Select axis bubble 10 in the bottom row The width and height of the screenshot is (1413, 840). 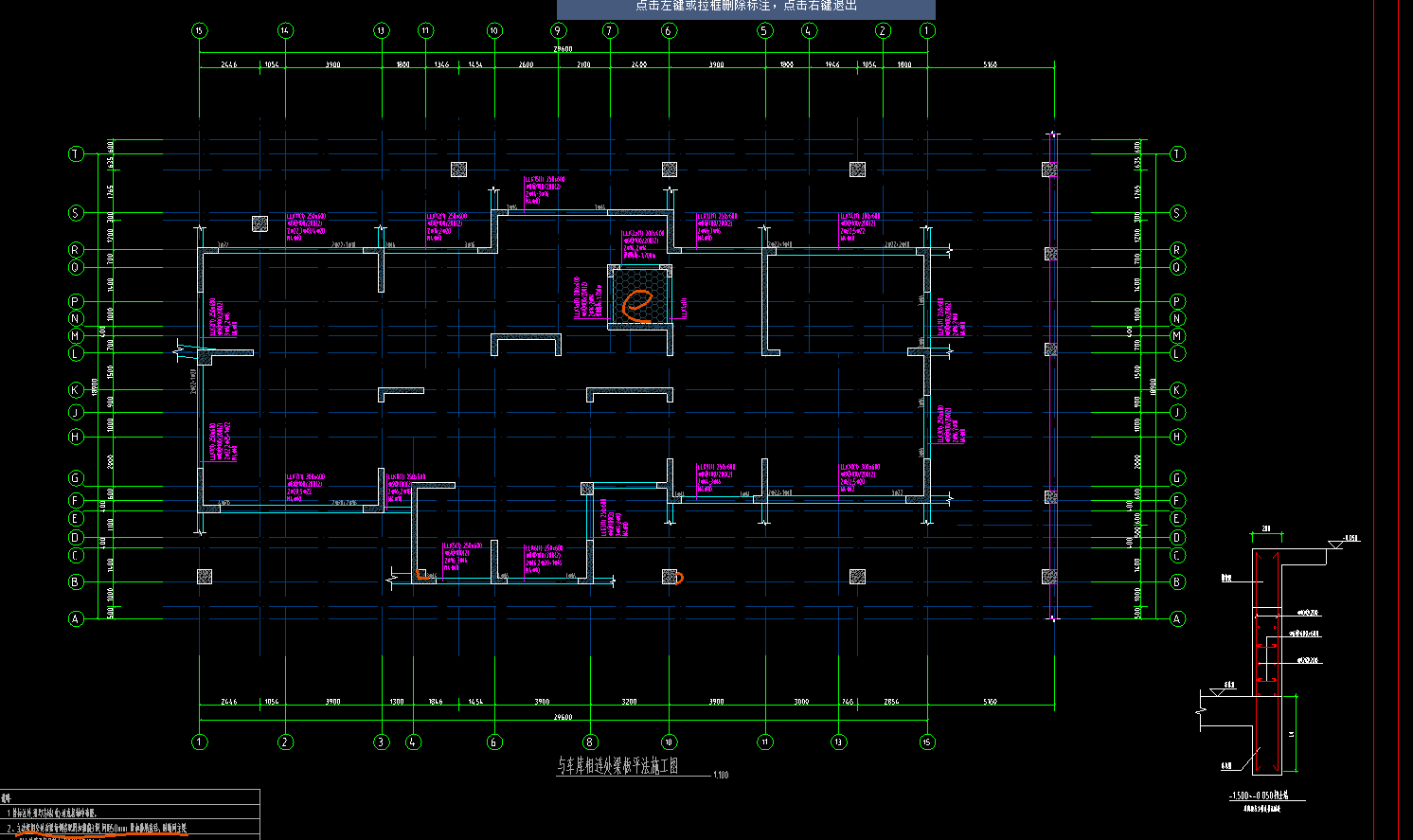click(x=669, y=742)
